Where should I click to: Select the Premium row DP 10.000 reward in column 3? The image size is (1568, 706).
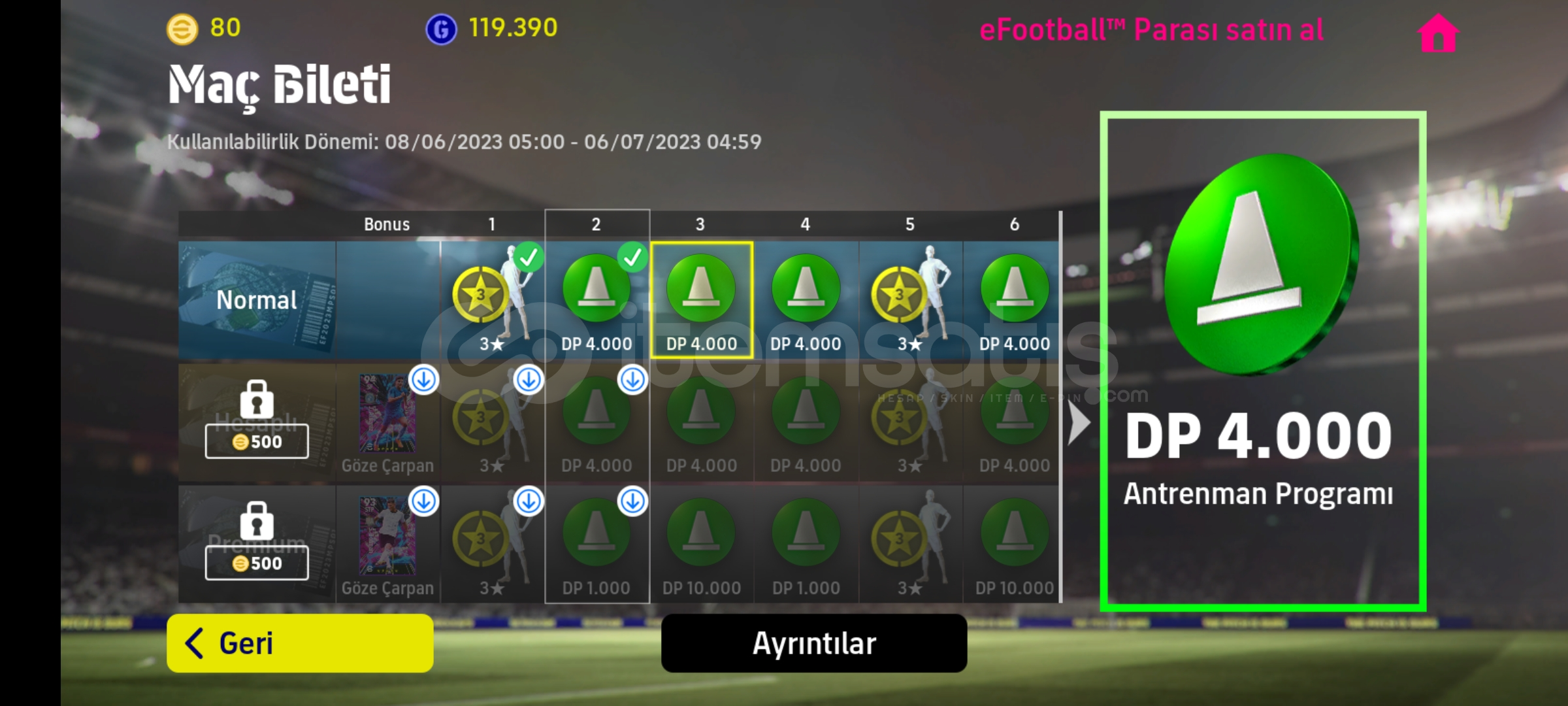702,544
